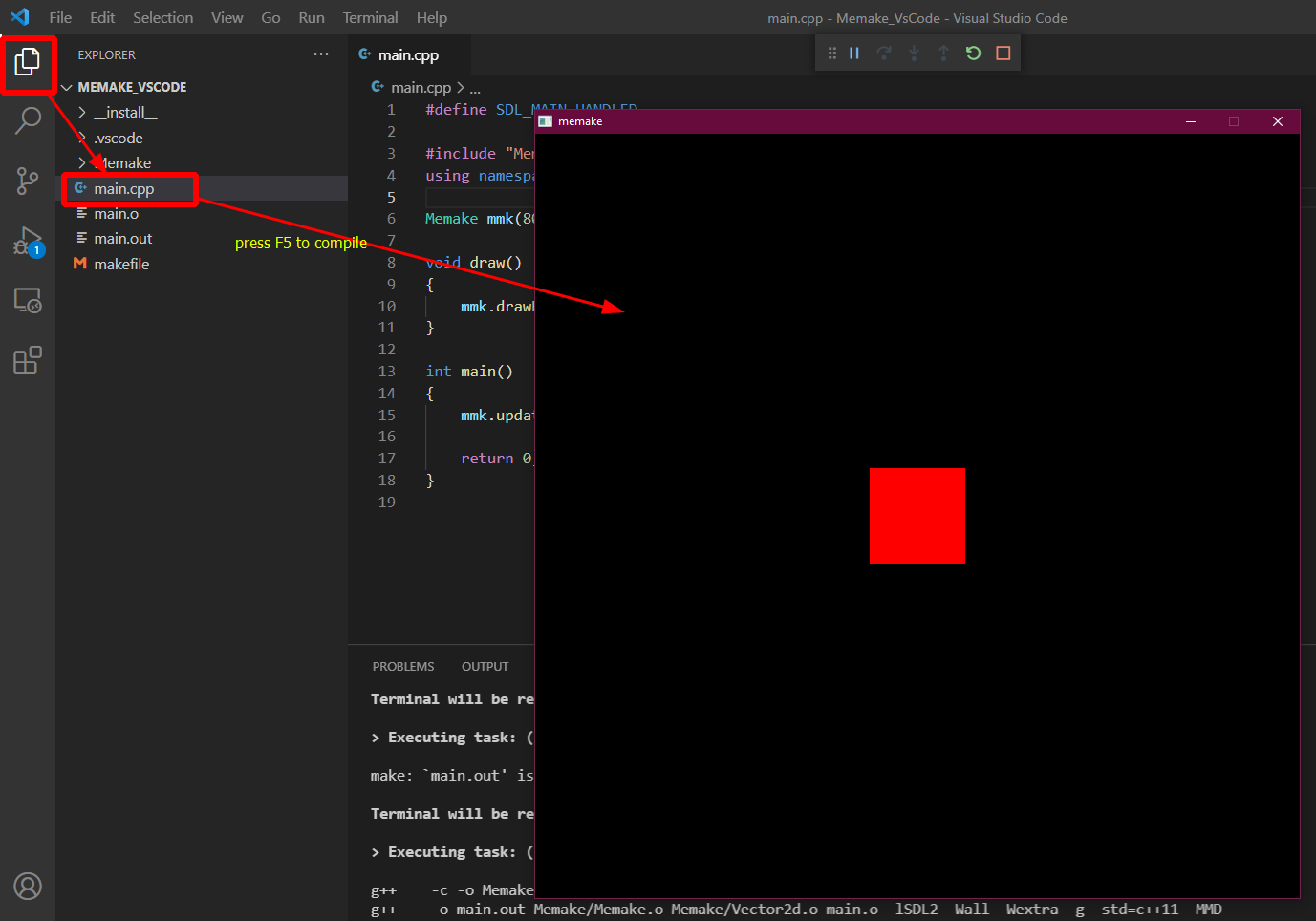
Task: Open the Go menu
Action: (270, 17)
